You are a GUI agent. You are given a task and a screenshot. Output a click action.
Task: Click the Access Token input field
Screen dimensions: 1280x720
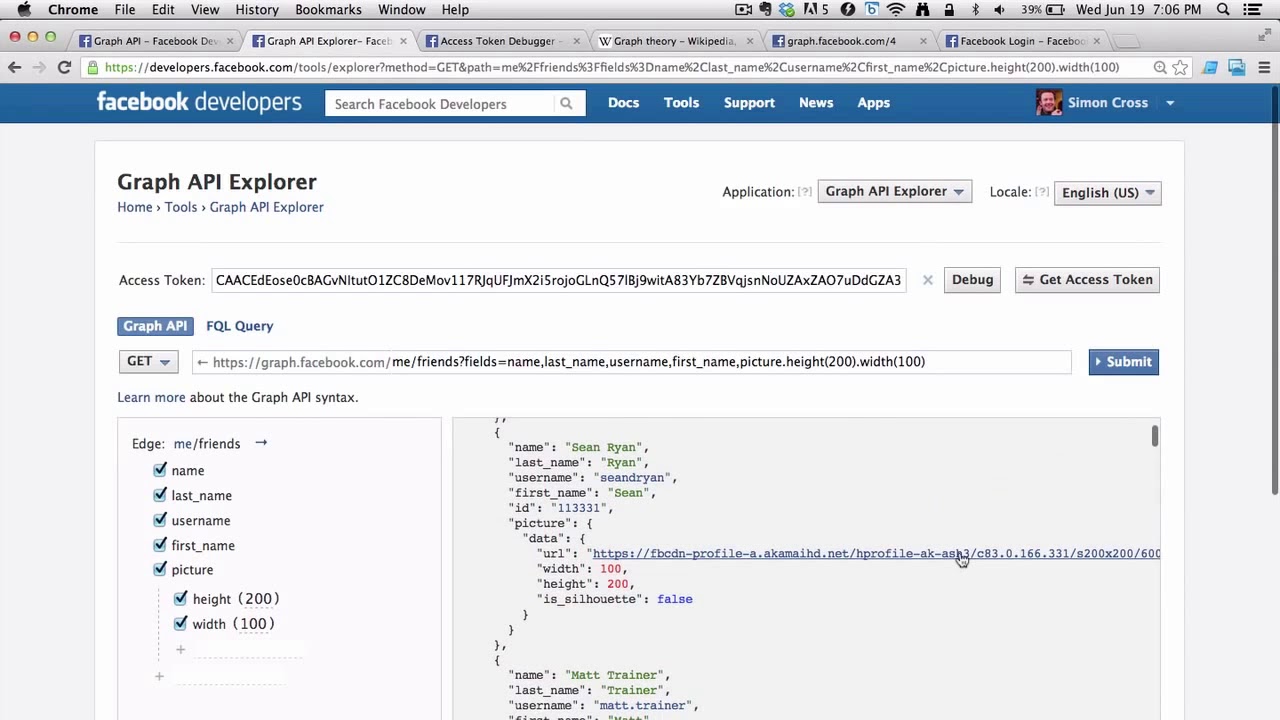(559, 280)
